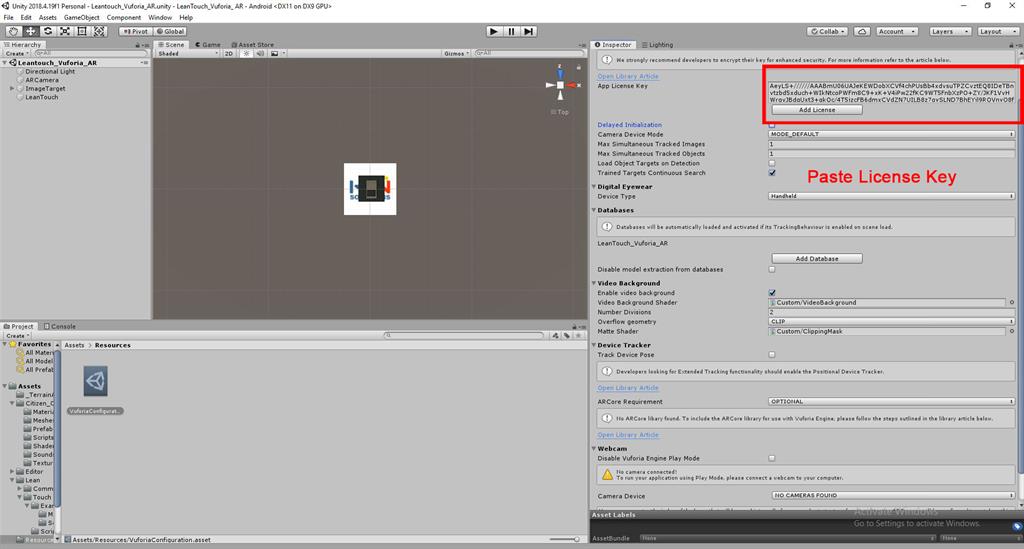This screenshot has height=549, width=1024.
Task: Search by type icon in Project panel
Action: [555, 336]
